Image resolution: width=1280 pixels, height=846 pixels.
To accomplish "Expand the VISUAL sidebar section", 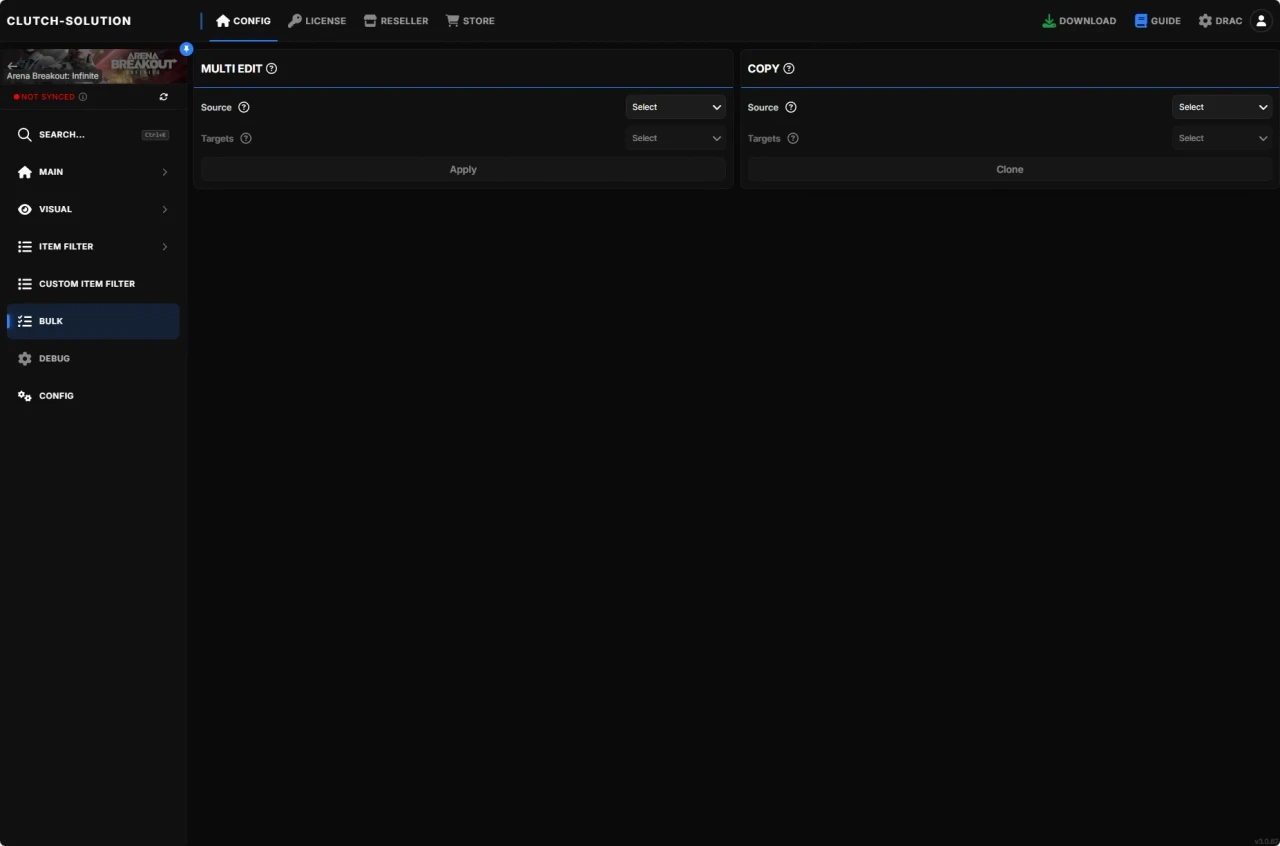I will [92, 209].
